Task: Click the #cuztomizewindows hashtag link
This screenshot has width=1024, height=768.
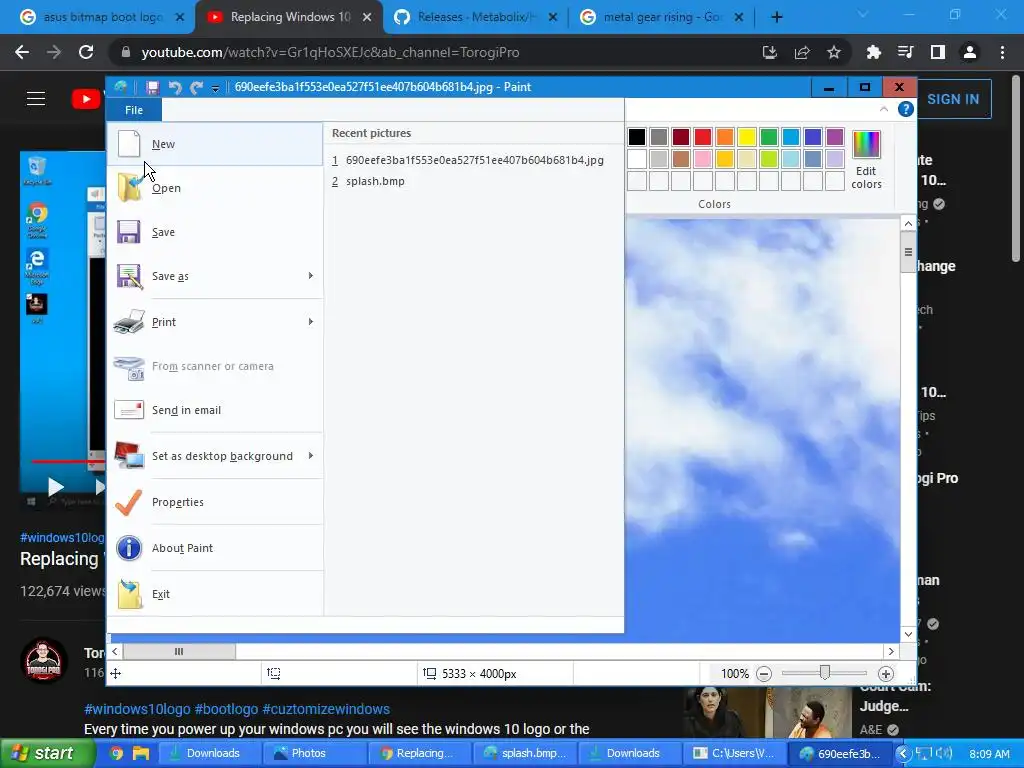Action: [x=326, y=709]
